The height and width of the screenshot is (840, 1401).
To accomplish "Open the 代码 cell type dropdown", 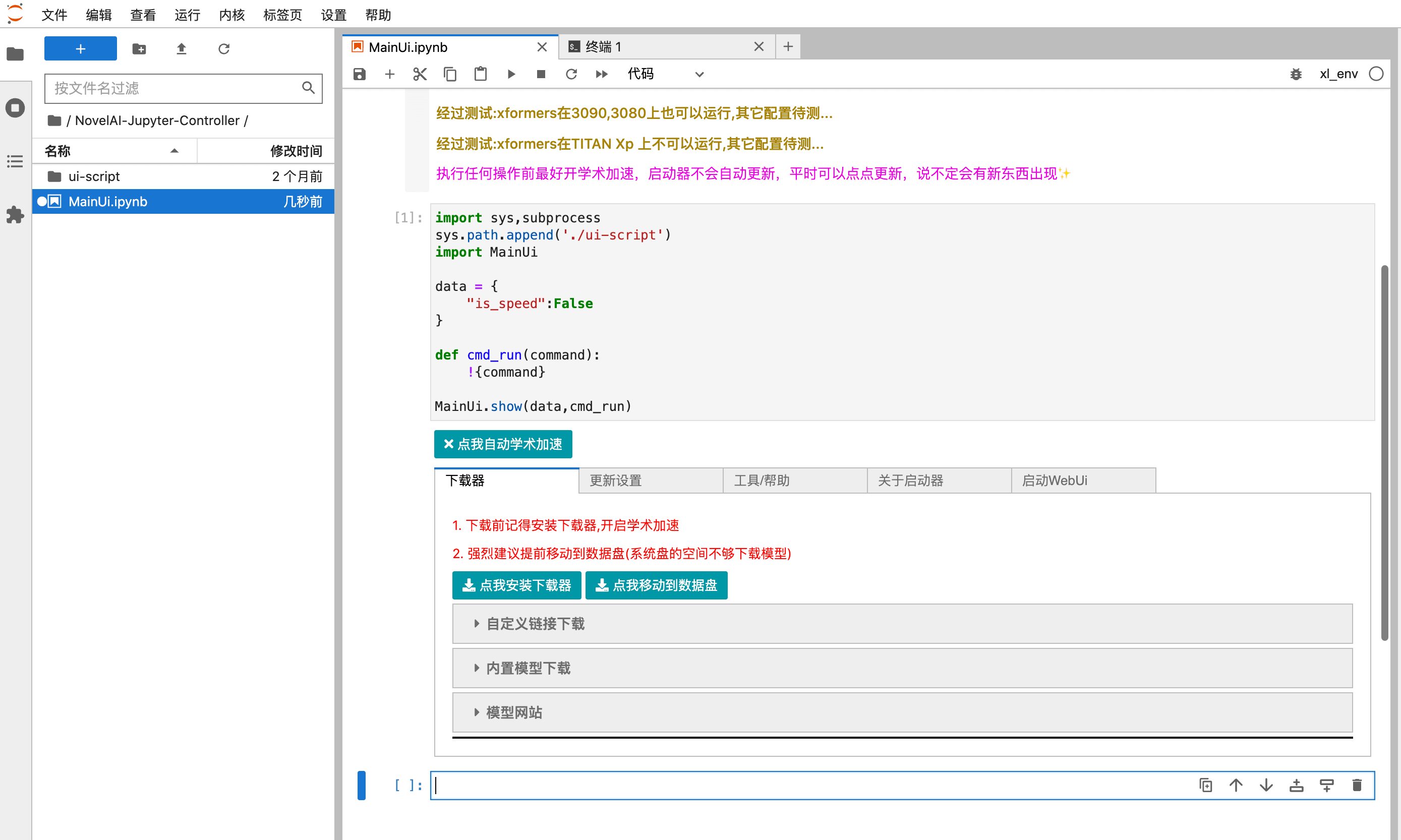I will coord(665,74).
